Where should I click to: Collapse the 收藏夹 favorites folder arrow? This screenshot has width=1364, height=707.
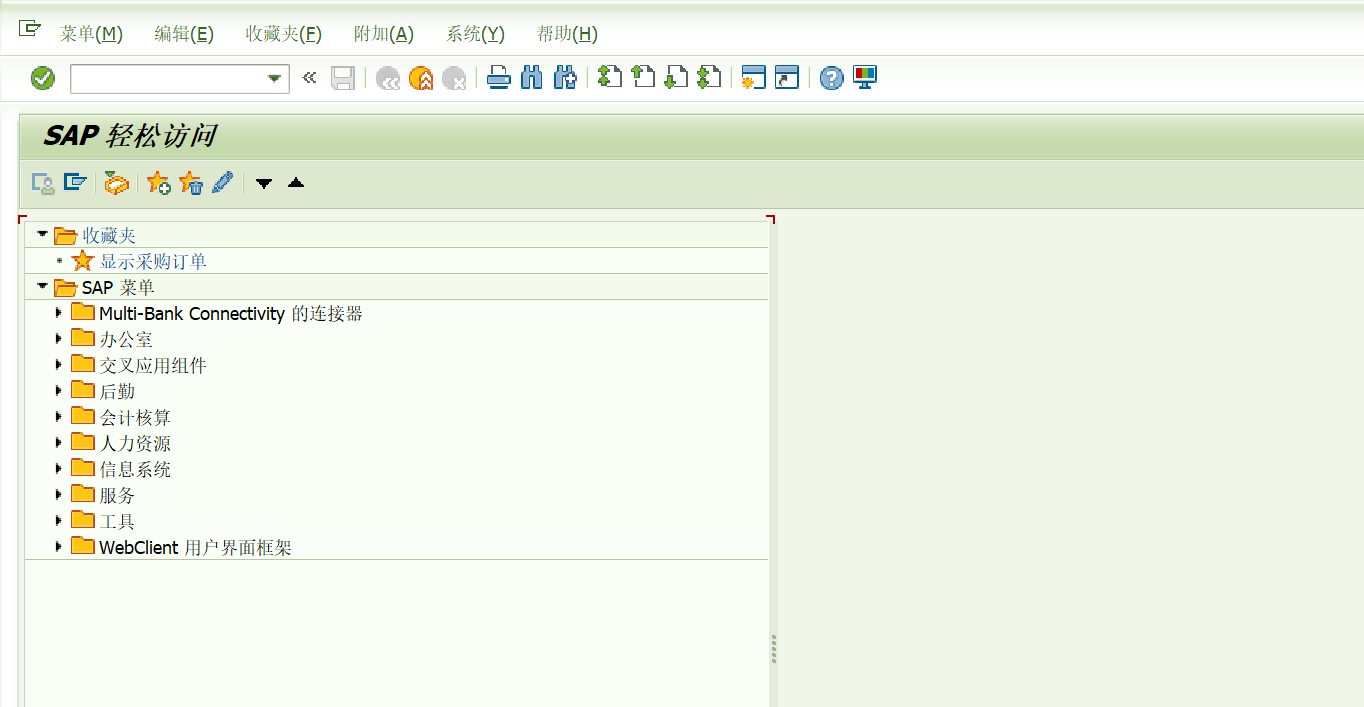[42, 235]
